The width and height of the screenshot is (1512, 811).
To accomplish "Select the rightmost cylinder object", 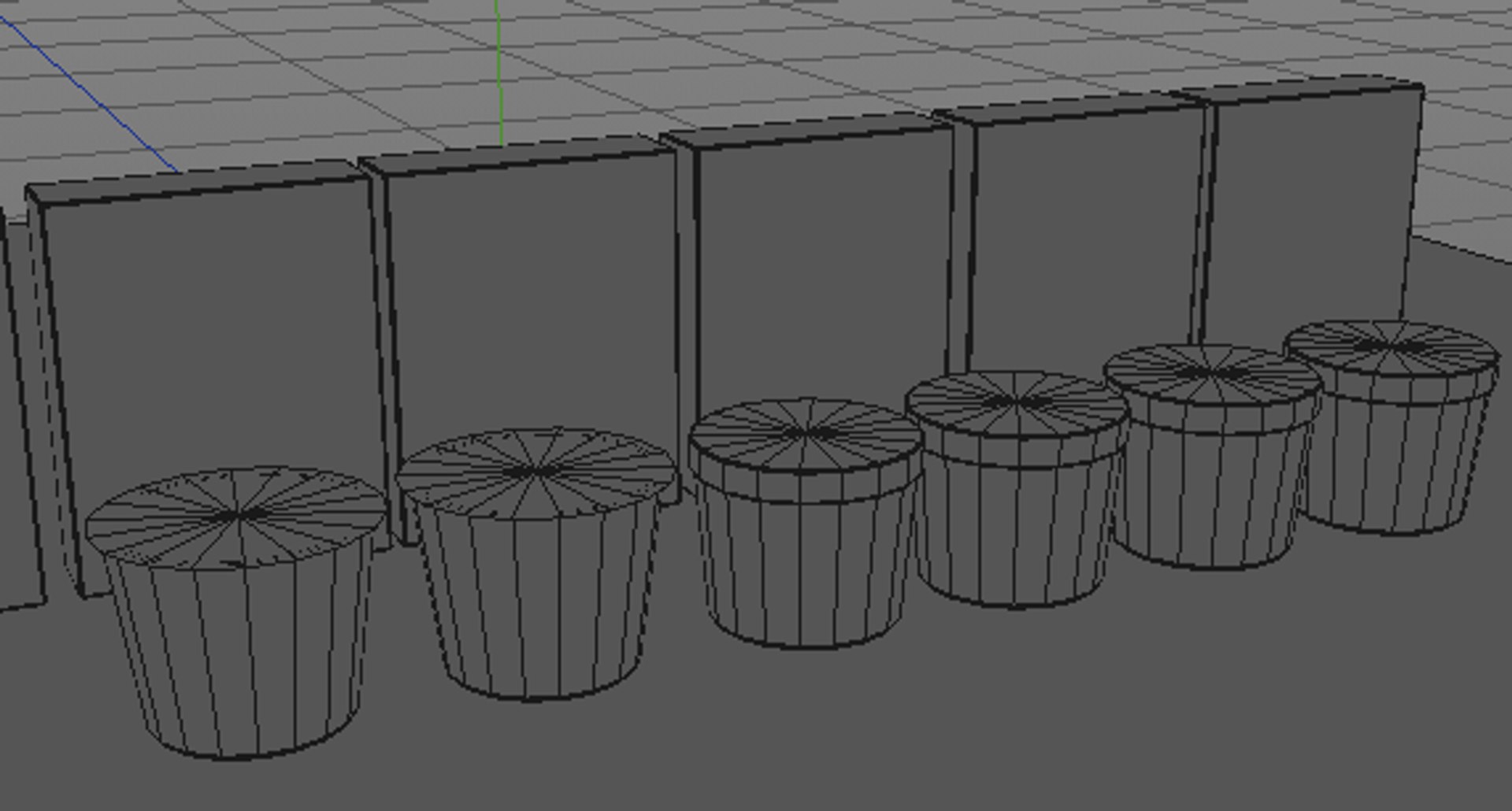I will (1392, 428).
